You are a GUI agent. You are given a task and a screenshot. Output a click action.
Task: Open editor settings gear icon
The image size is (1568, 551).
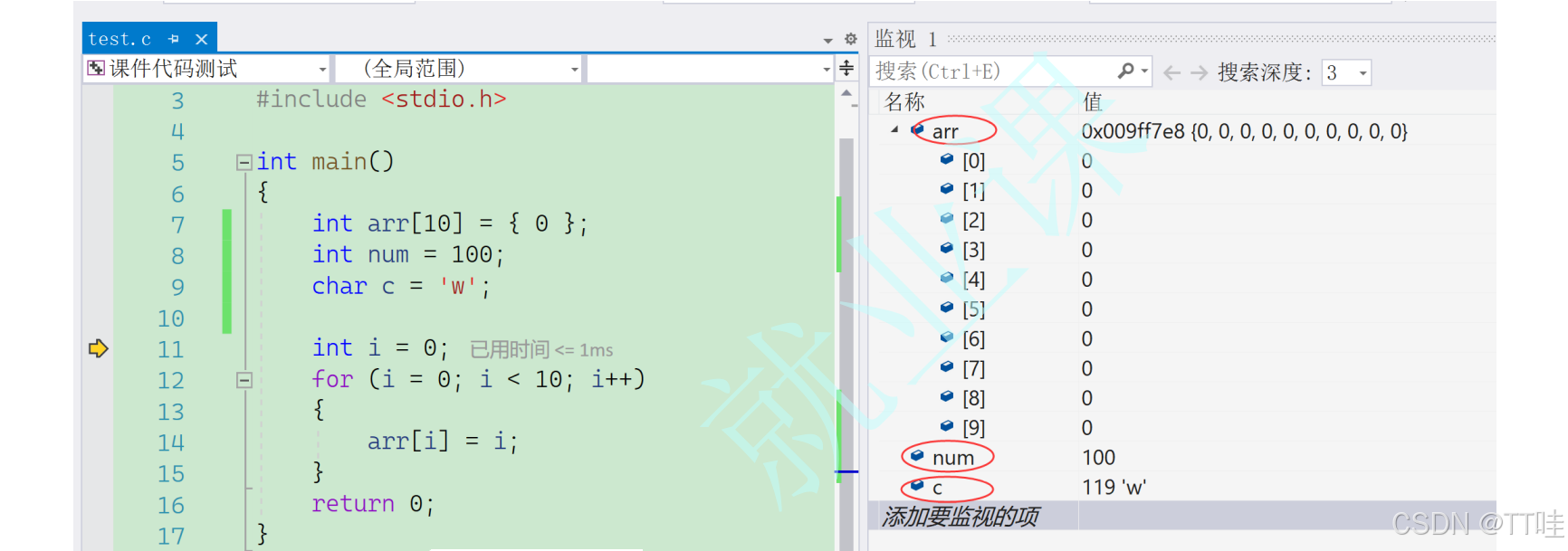850,39
